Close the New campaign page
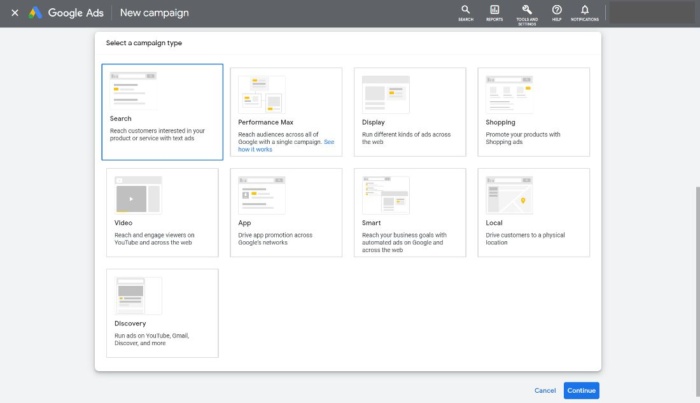 (x=15, y=13)
